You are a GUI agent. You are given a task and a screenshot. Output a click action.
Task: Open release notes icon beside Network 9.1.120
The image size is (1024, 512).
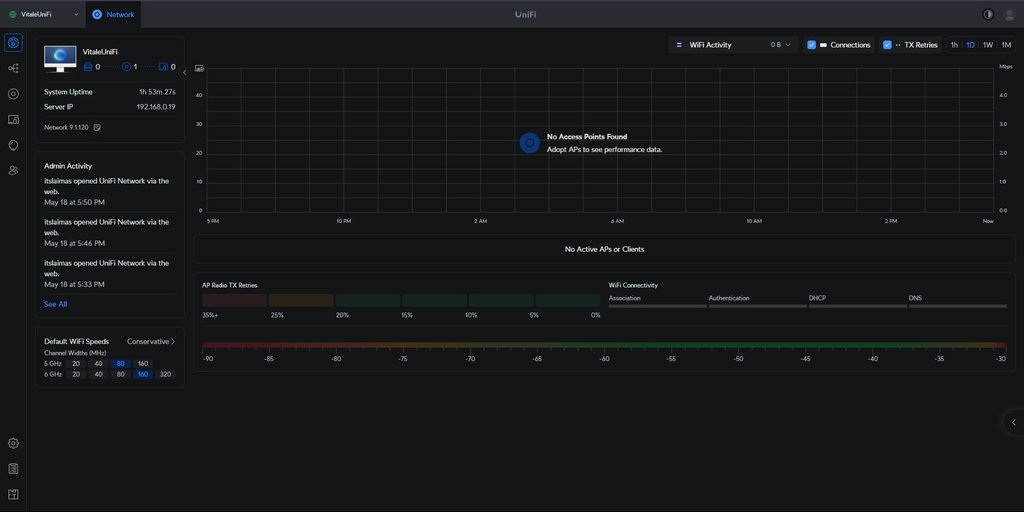(97, 127)
